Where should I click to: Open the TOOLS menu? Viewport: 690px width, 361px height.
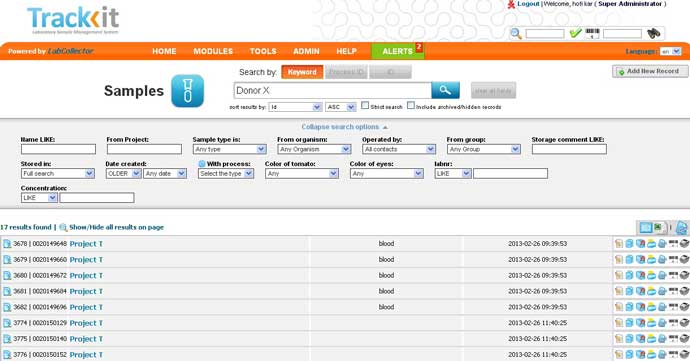tap(263, 51)
